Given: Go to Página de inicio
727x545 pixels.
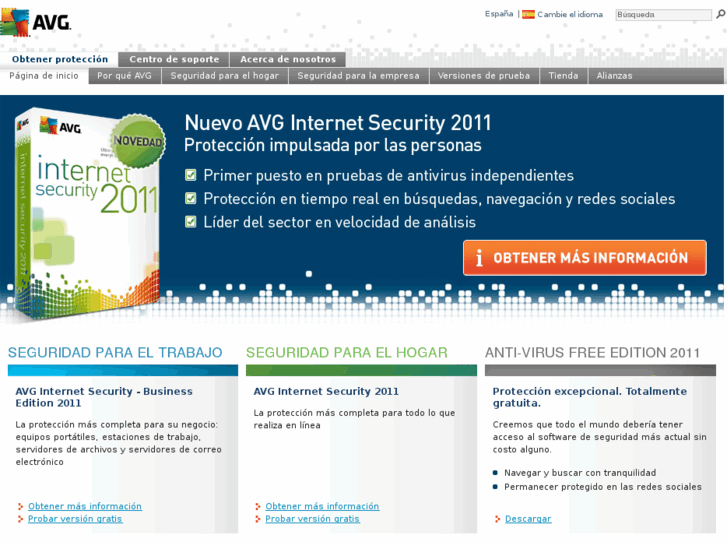Looking at the screenshot, I should pyautogui.click(x=44, y=76).
